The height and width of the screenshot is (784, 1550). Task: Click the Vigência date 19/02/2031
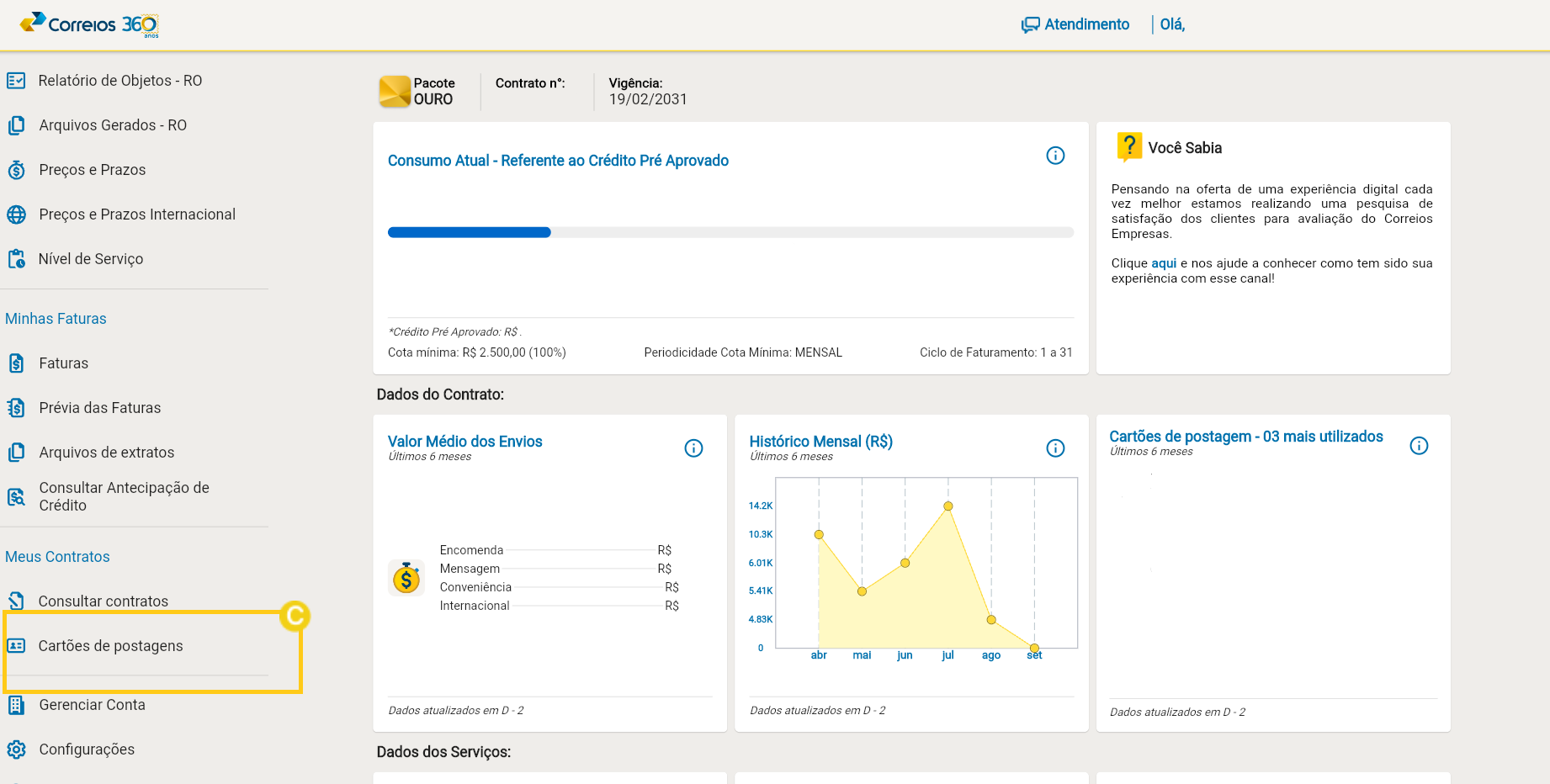[648, 99]
